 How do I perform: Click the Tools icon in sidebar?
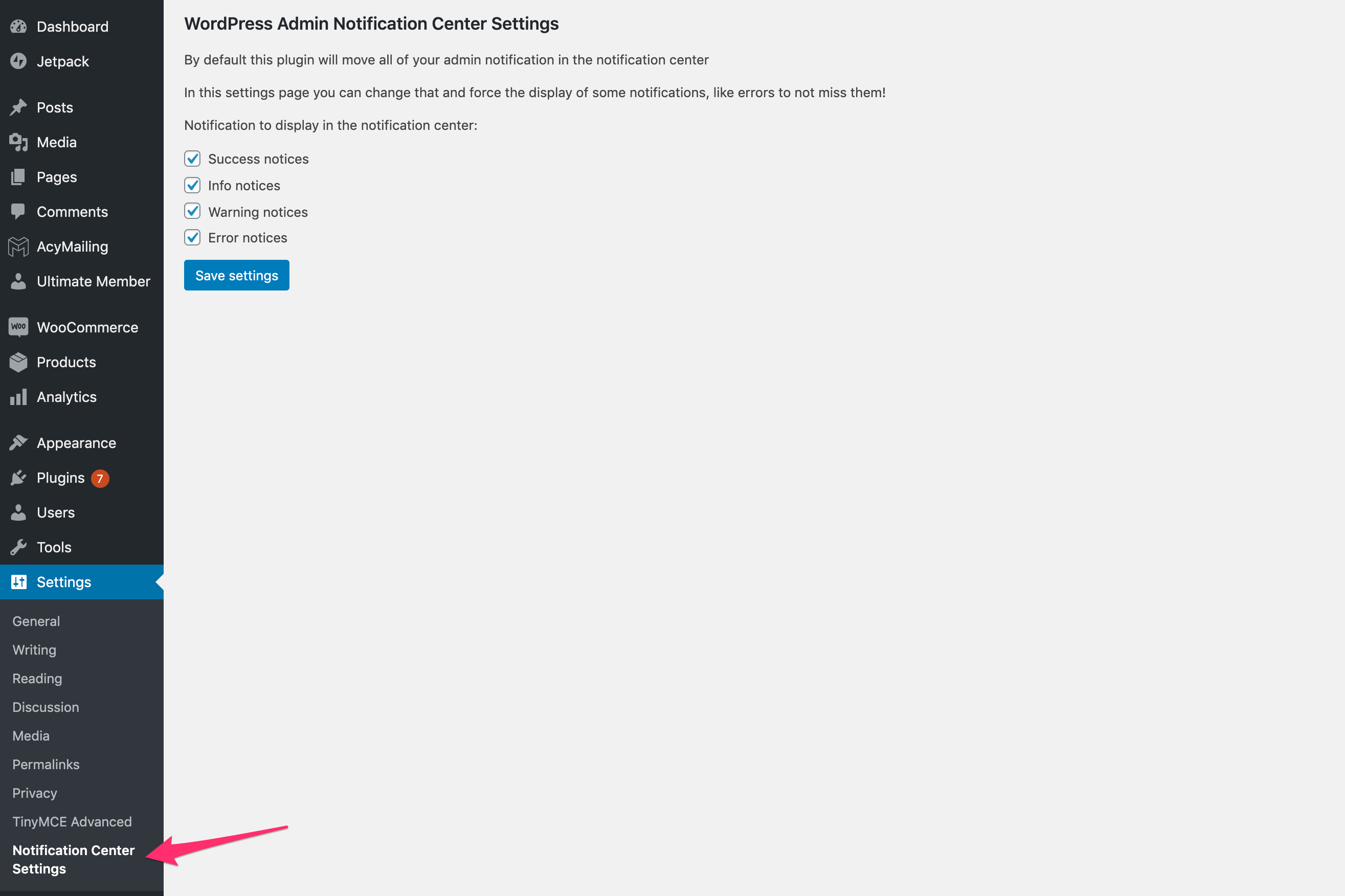[17, 546]
